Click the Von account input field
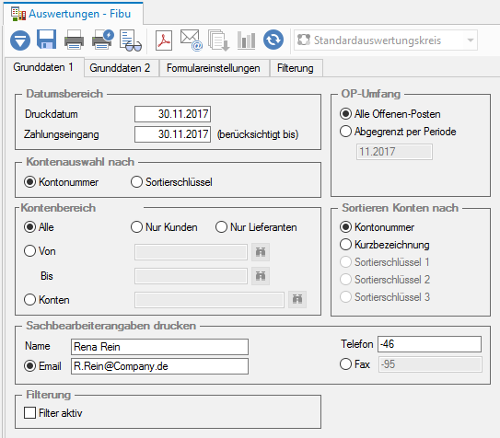The width and height of the screenshot is (500, 438). [191, 252]
